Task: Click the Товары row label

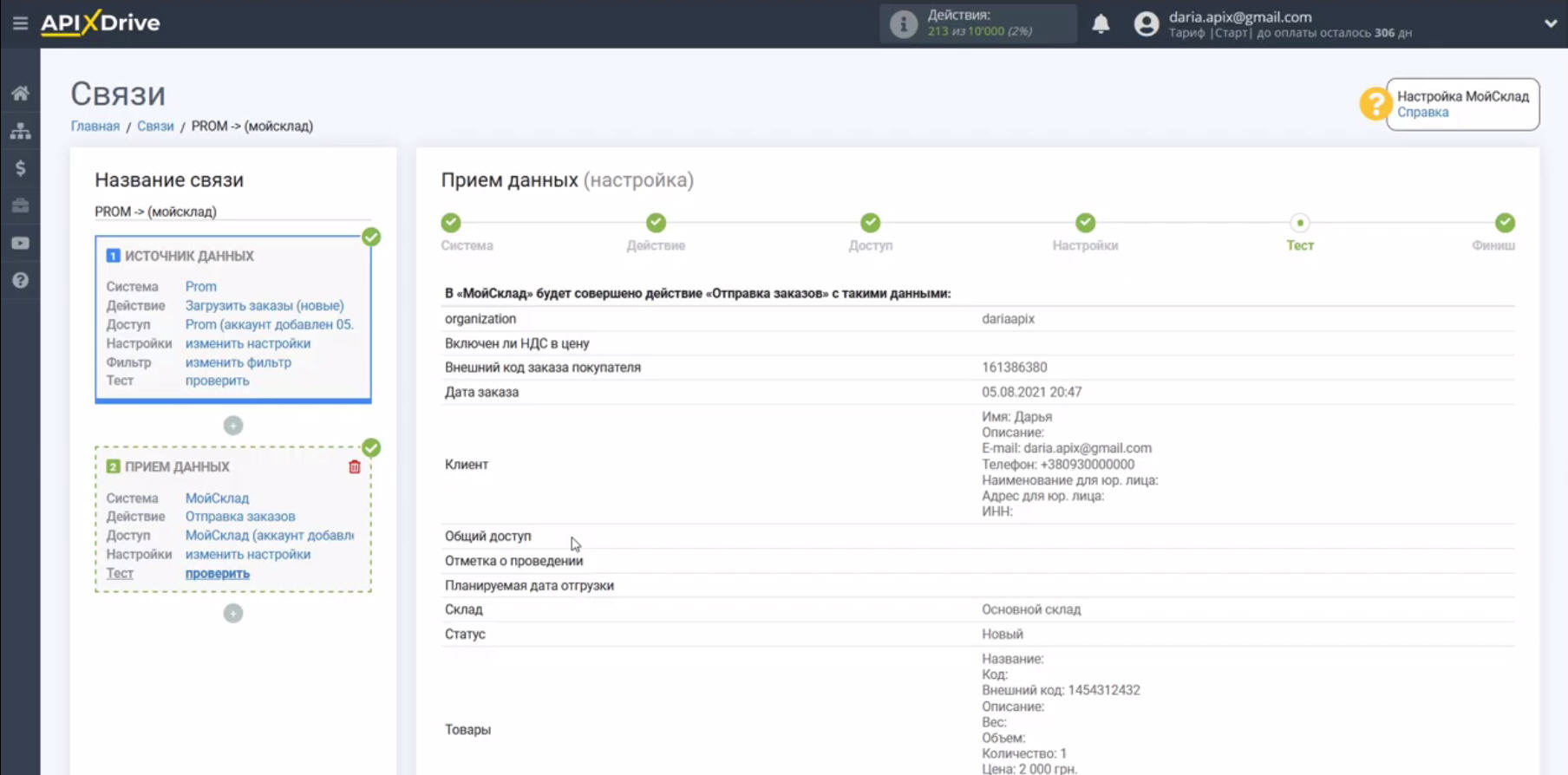Action: tap(467, 730)
